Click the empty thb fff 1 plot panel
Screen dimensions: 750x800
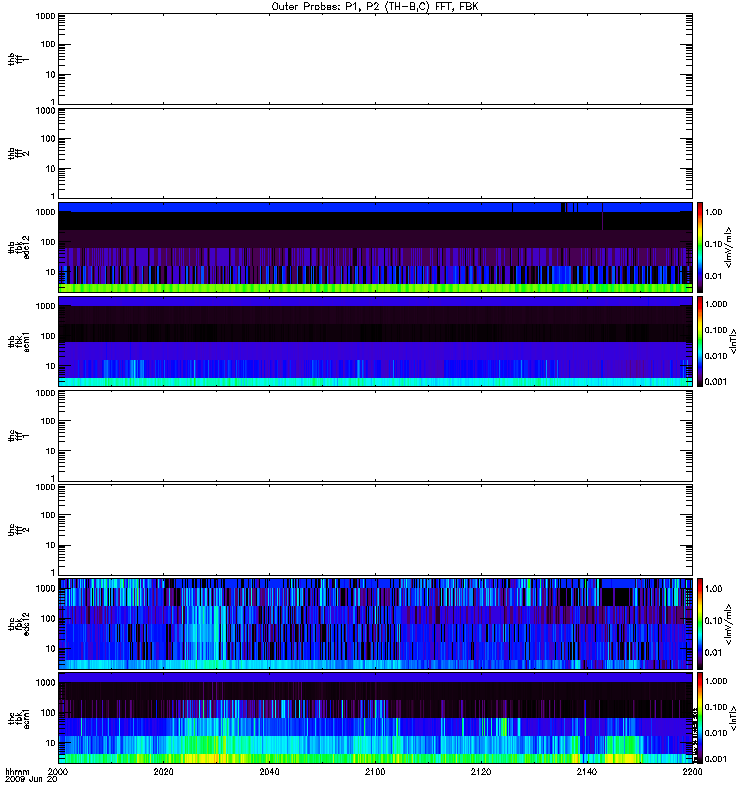click(x=375, y=59)
